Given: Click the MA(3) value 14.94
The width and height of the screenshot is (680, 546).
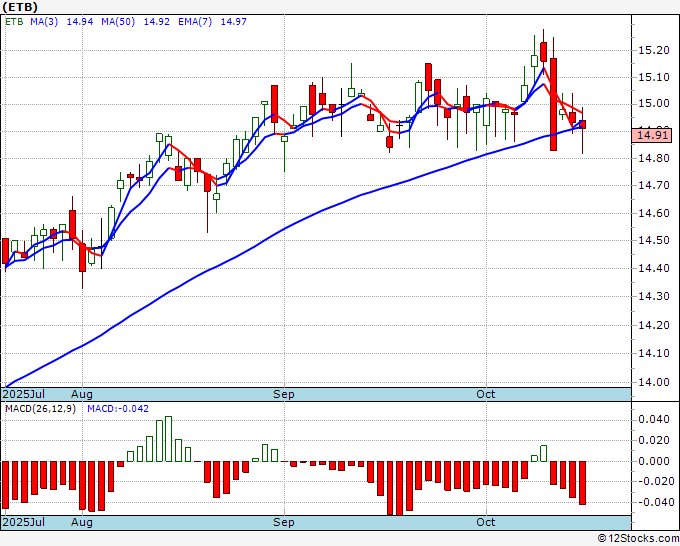Looking at the screenshot, I should [79, 22].
